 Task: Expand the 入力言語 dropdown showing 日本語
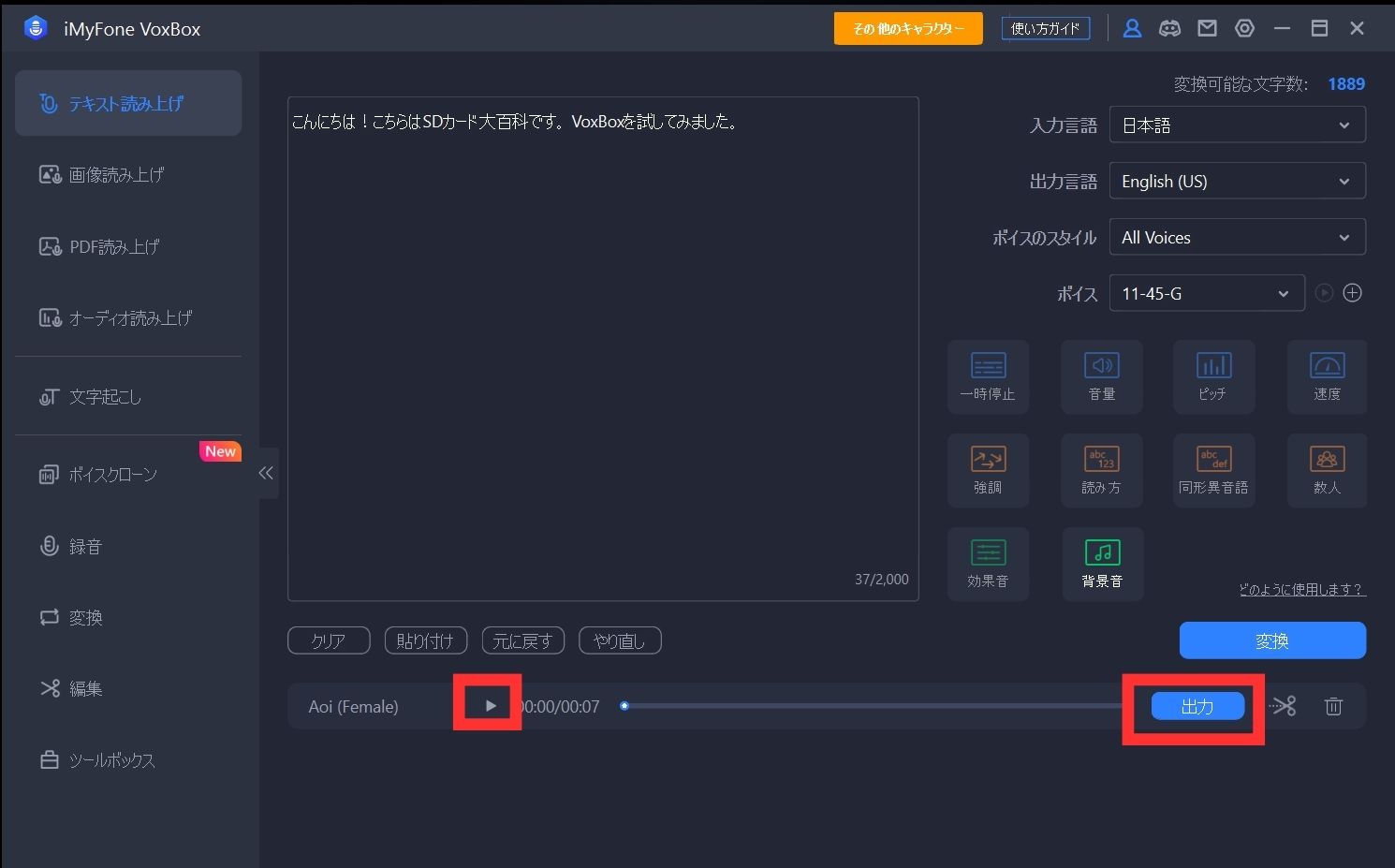[x=1237, y=125]
